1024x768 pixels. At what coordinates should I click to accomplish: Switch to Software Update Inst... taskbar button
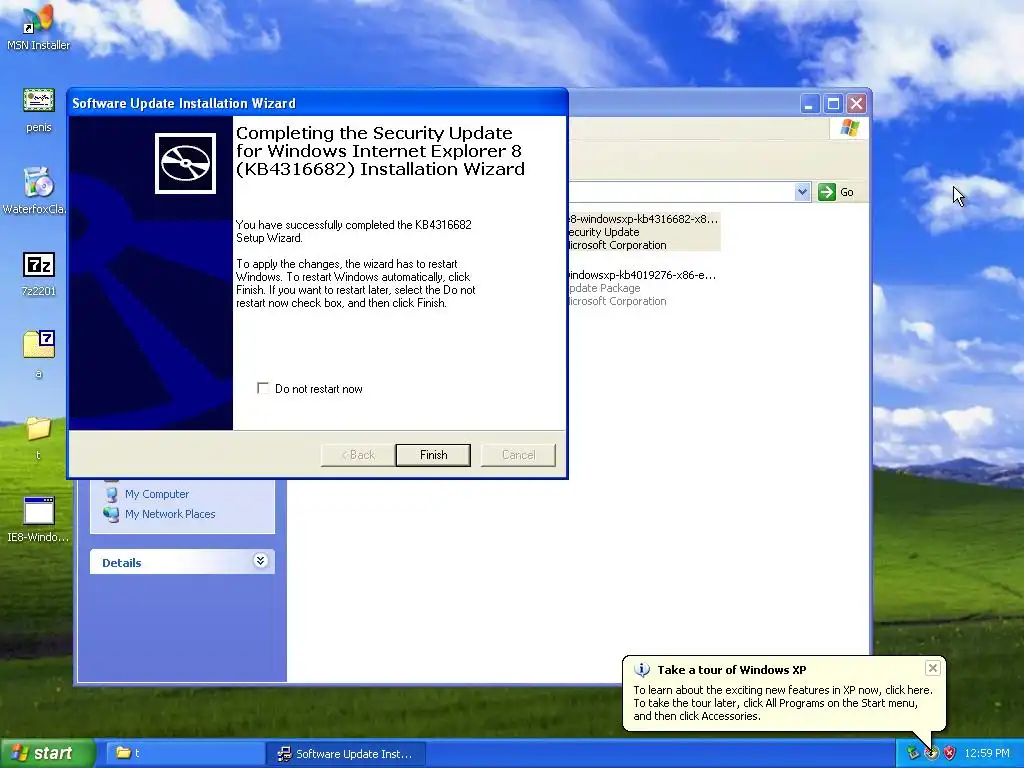tap(347, 754)
